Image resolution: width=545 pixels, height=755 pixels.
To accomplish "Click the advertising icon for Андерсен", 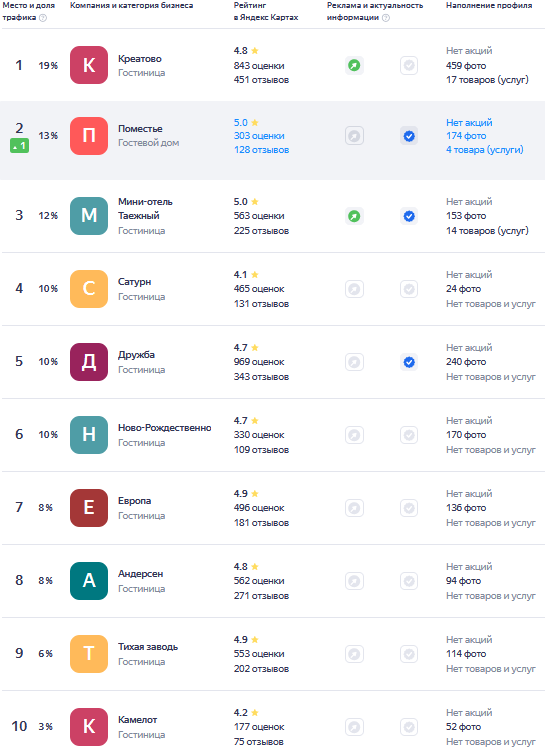I will pyautogui.click(x=354, y=581).
